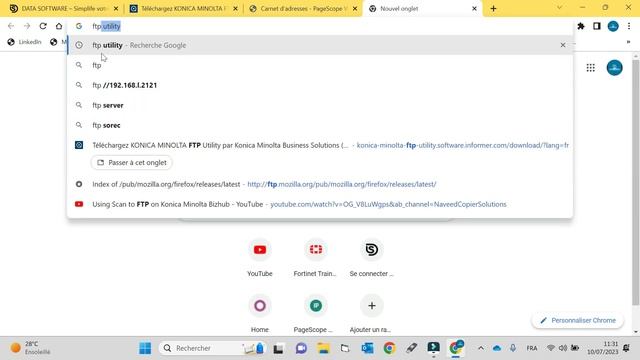Click the page vertical scrollbar
The height and width of the screenshot is (360, 640).
click(x=636, y=182)
